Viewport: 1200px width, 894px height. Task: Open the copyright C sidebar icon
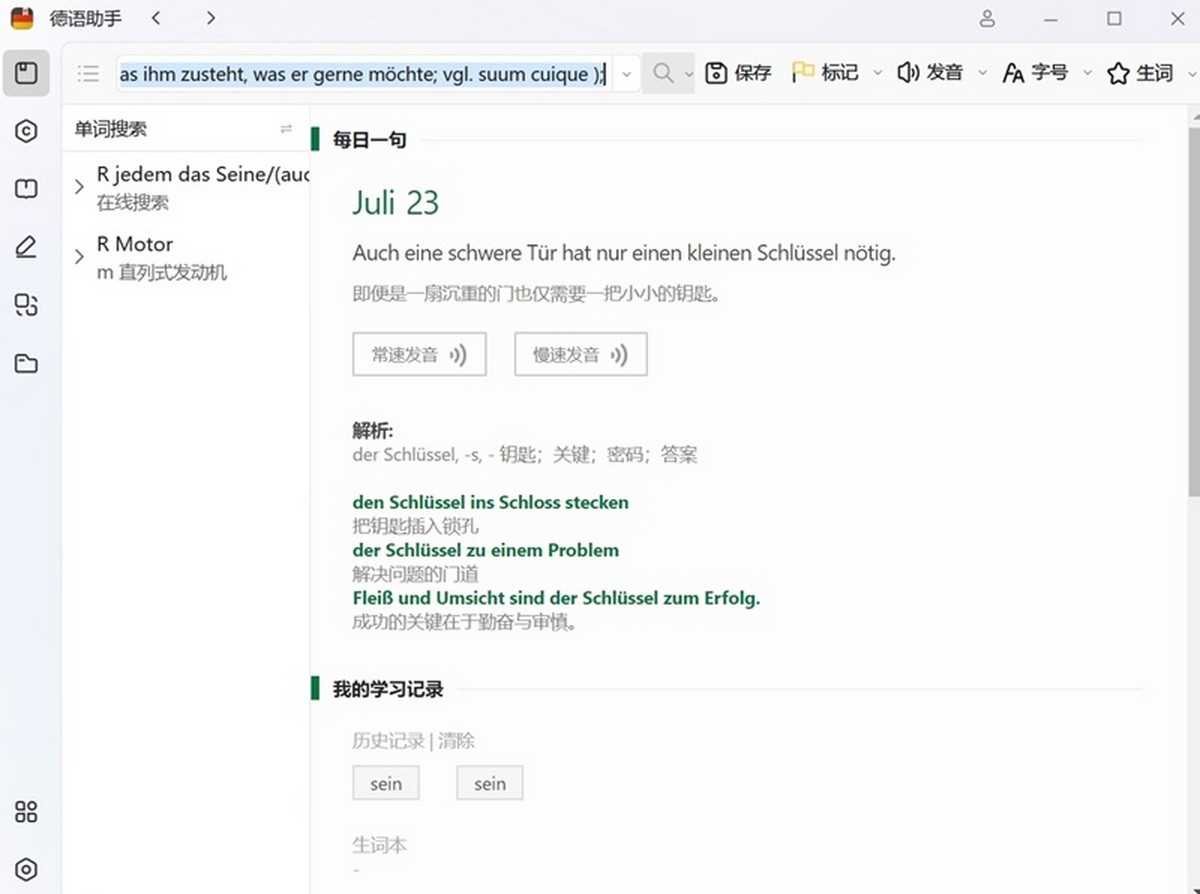[x=26, y=131]
